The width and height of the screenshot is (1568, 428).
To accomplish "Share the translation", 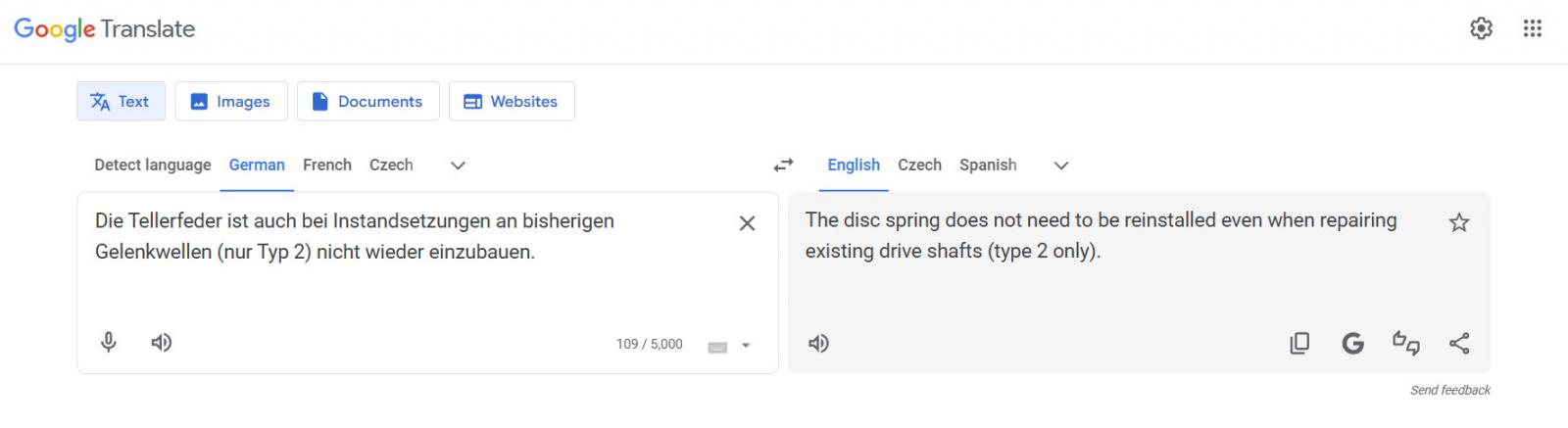I will click(1459, 343).
